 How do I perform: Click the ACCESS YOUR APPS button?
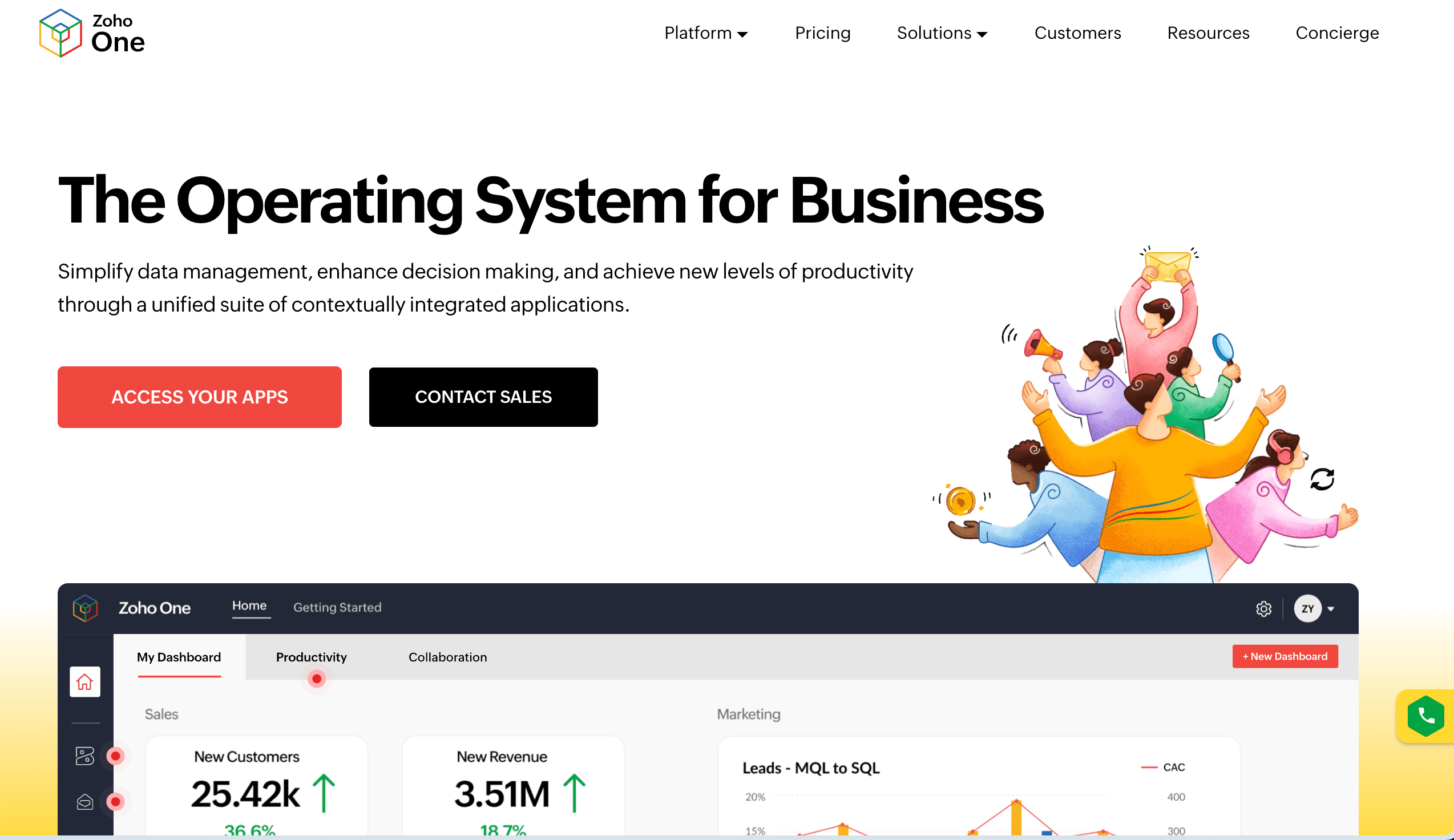pos(199,397)
